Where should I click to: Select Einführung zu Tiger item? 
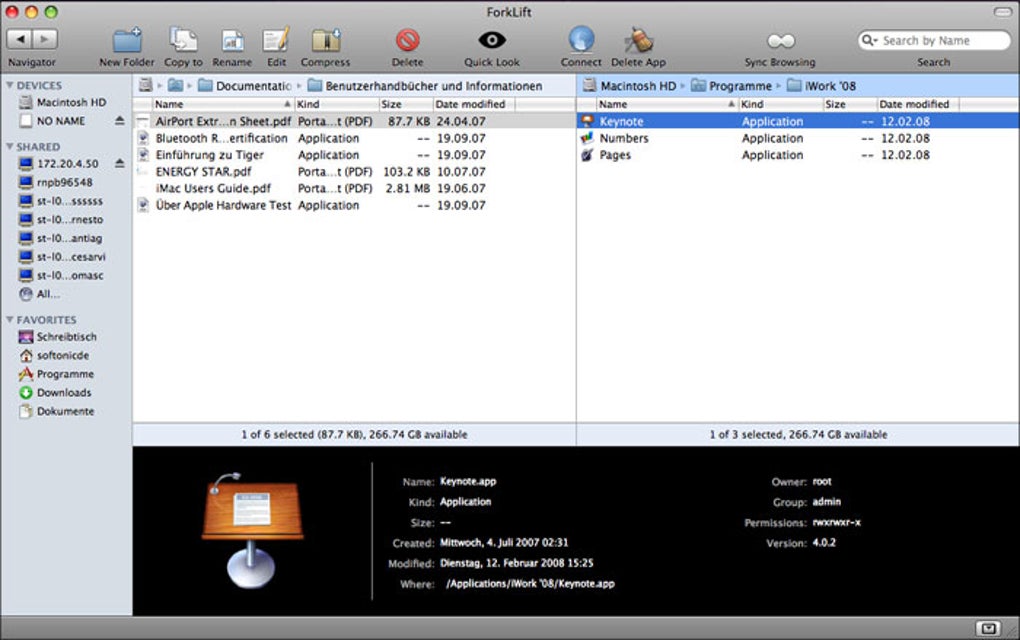point(354,155)
